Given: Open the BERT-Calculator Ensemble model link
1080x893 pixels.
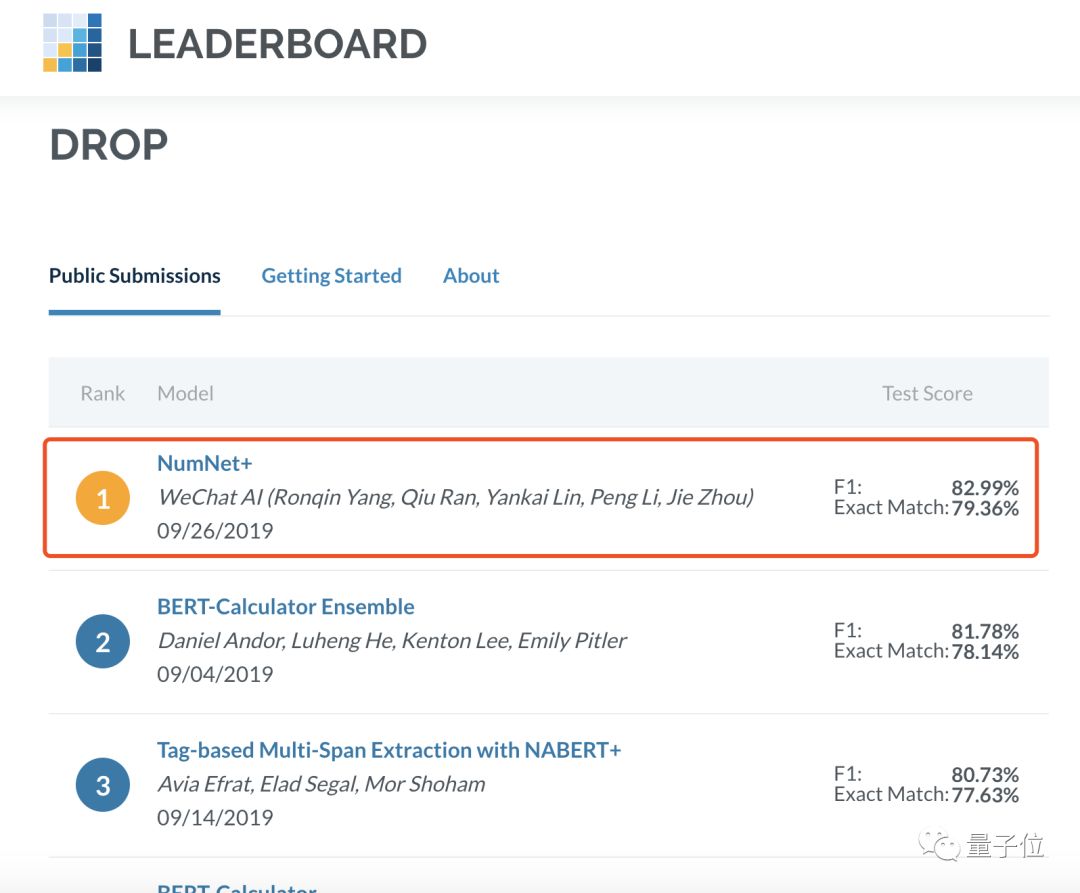Looking at the screenshot, I should click(286, 607).
